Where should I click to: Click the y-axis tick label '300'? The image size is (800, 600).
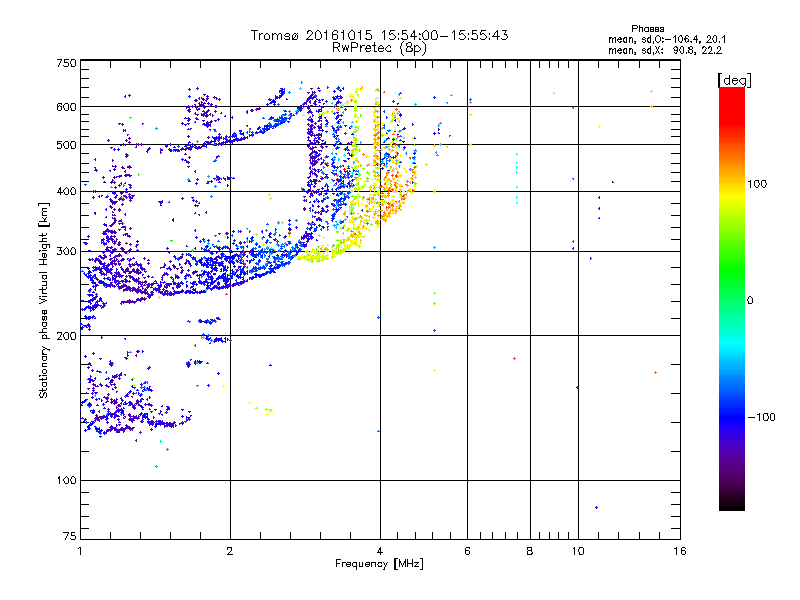pyautogui.click(x=67, y=252)
